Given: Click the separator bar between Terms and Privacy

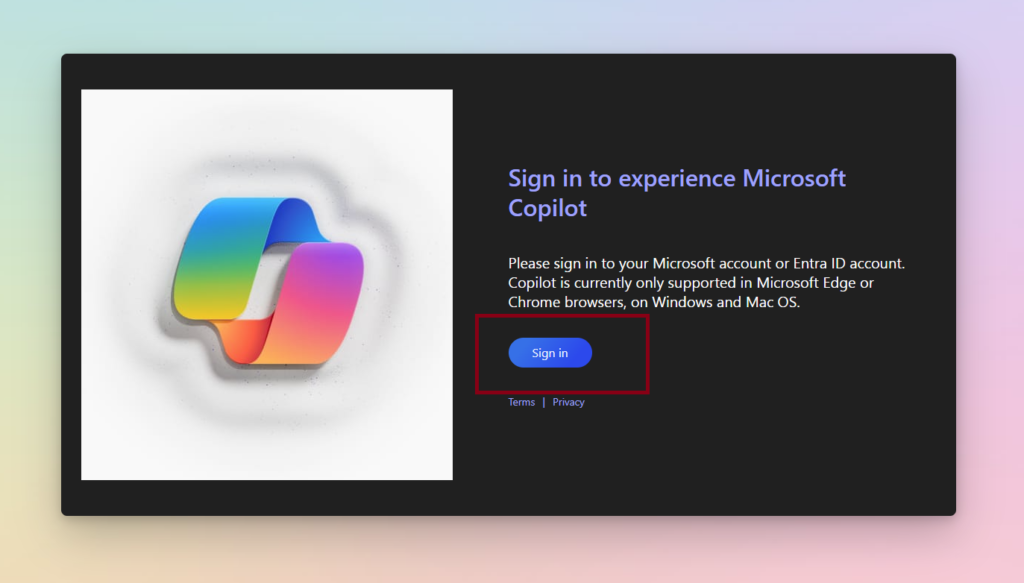Looking at the screenshot, I should tap(544, 402).
